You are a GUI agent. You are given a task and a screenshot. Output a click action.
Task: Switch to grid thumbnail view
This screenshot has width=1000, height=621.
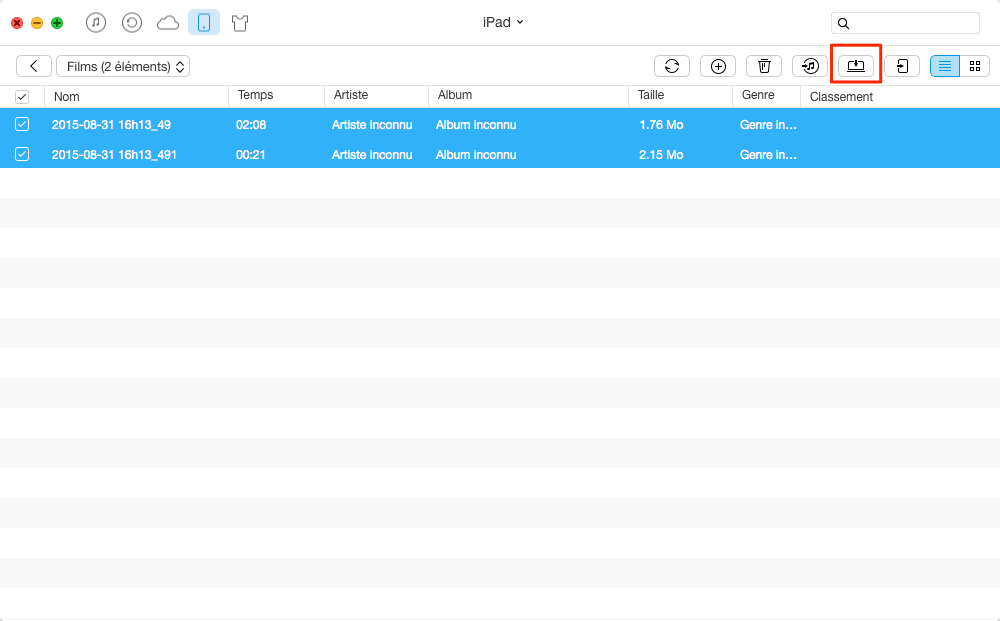coord(974,66)
